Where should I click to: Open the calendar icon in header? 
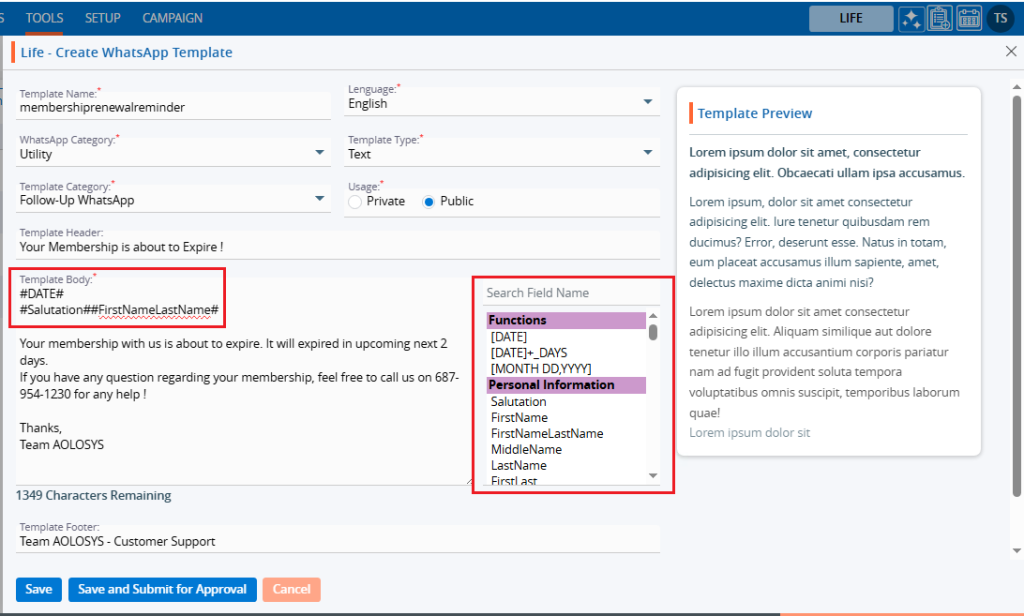969,18
